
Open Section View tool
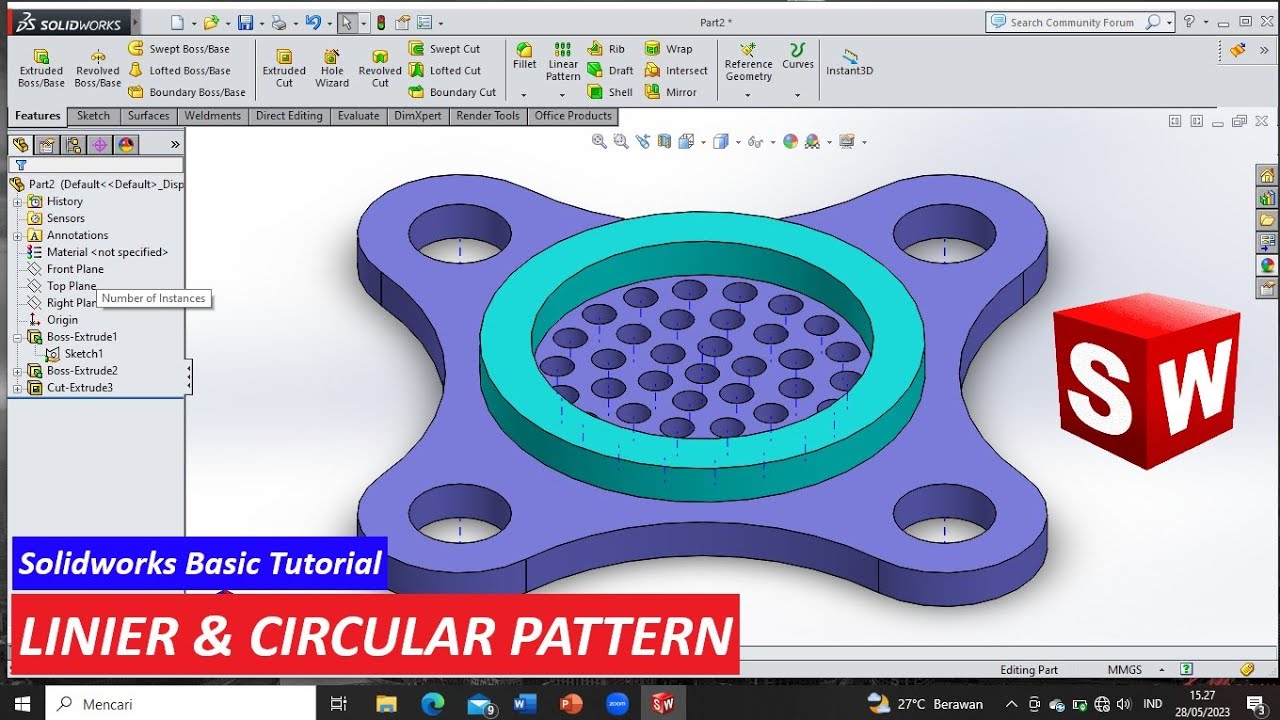[665, 141]
